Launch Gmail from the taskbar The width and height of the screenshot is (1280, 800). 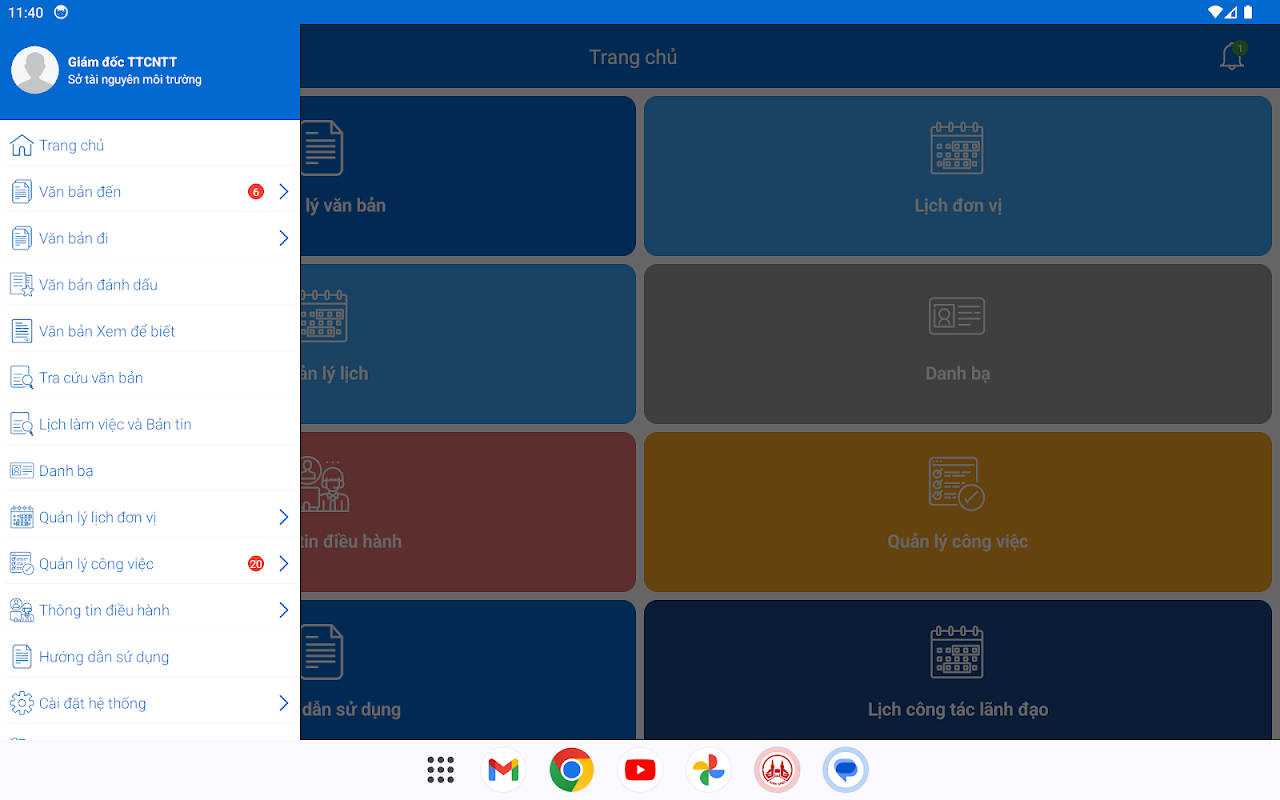[503, 770]
